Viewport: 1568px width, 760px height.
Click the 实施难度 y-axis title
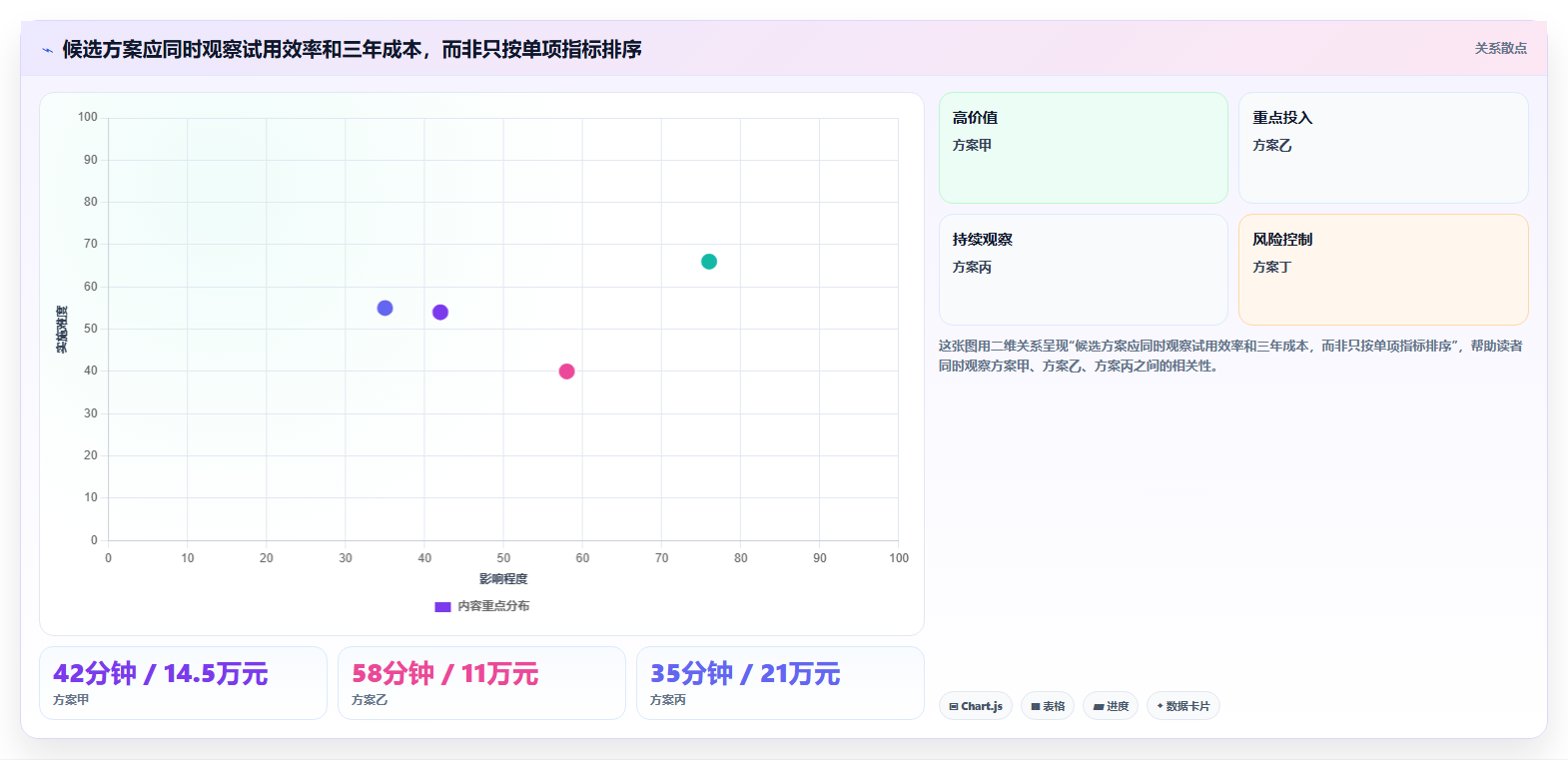pos(62,330)
